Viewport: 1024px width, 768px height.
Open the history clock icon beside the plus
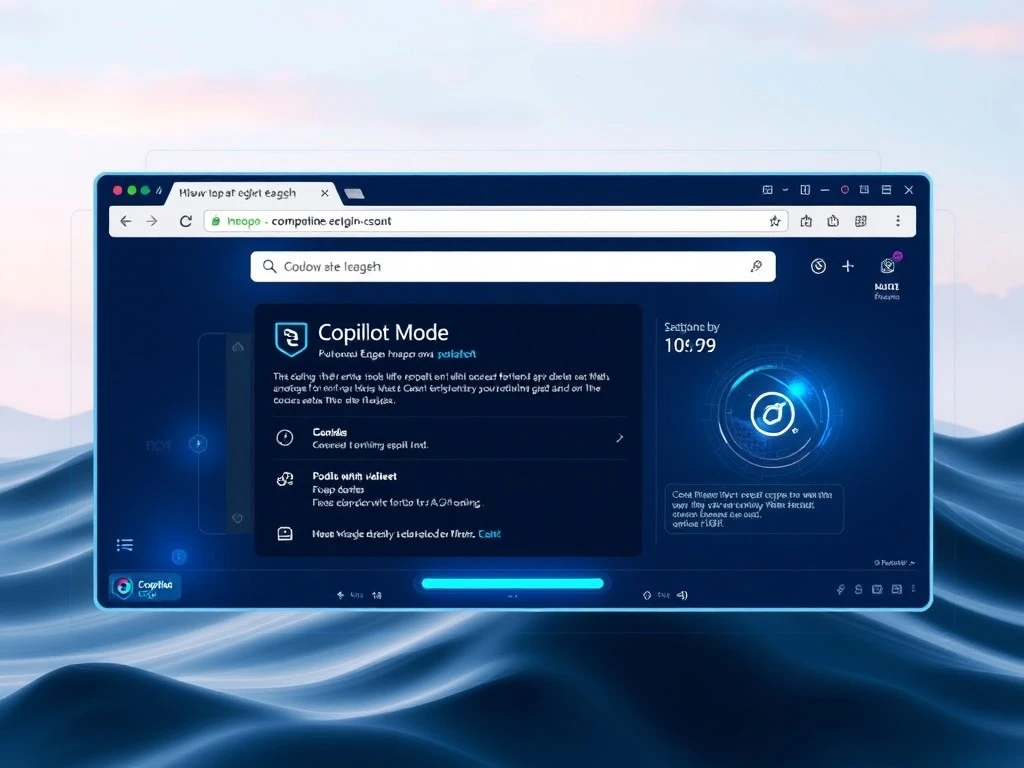(818, 266)
